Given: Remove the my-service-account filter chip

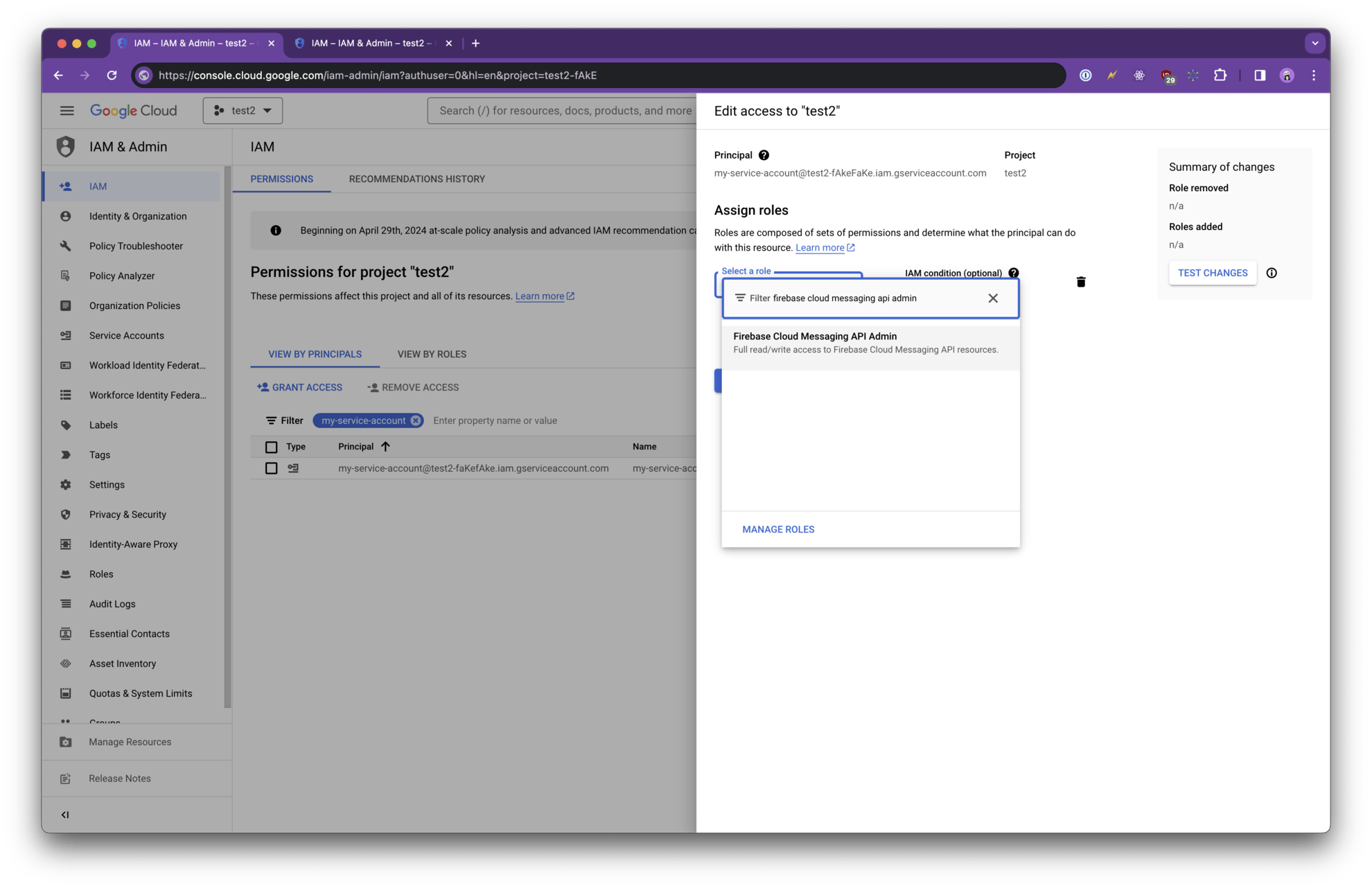Looking at the screenshot, I should (x=416, y=420).
